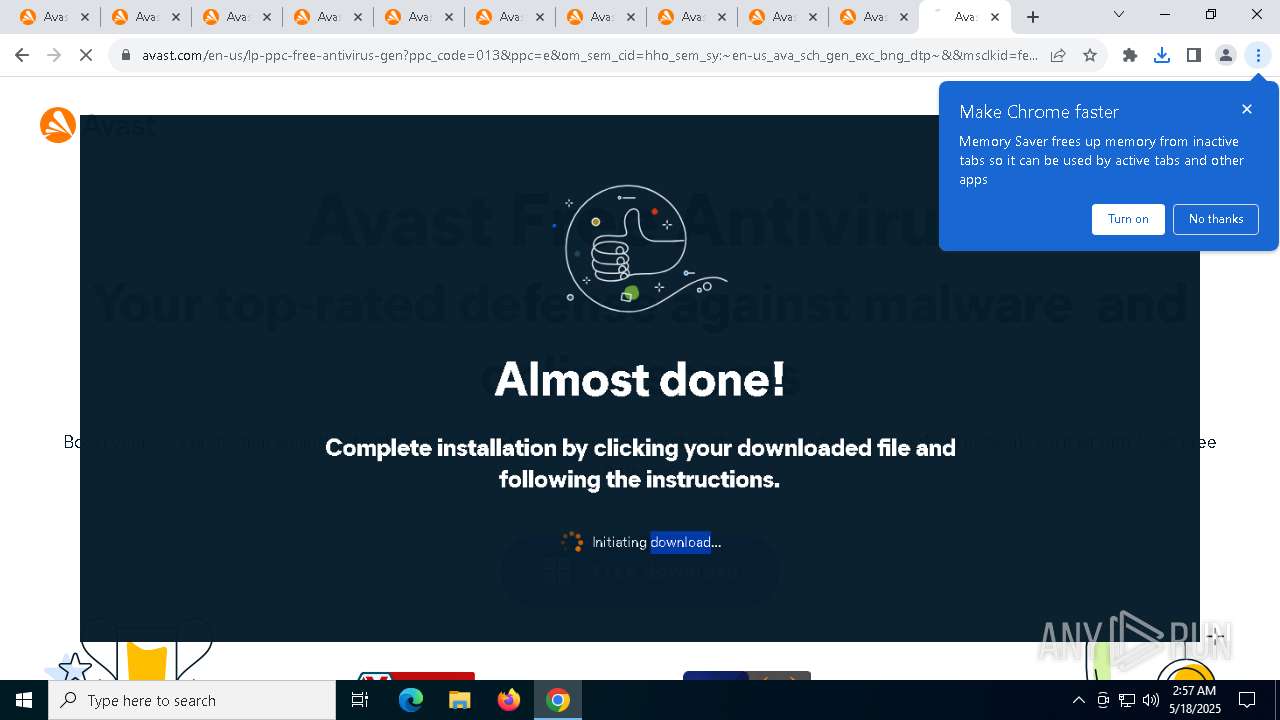This screenshot has width=1280, height=720.
Task: Launch Firefox from taskbar
Action: (508, 700)
